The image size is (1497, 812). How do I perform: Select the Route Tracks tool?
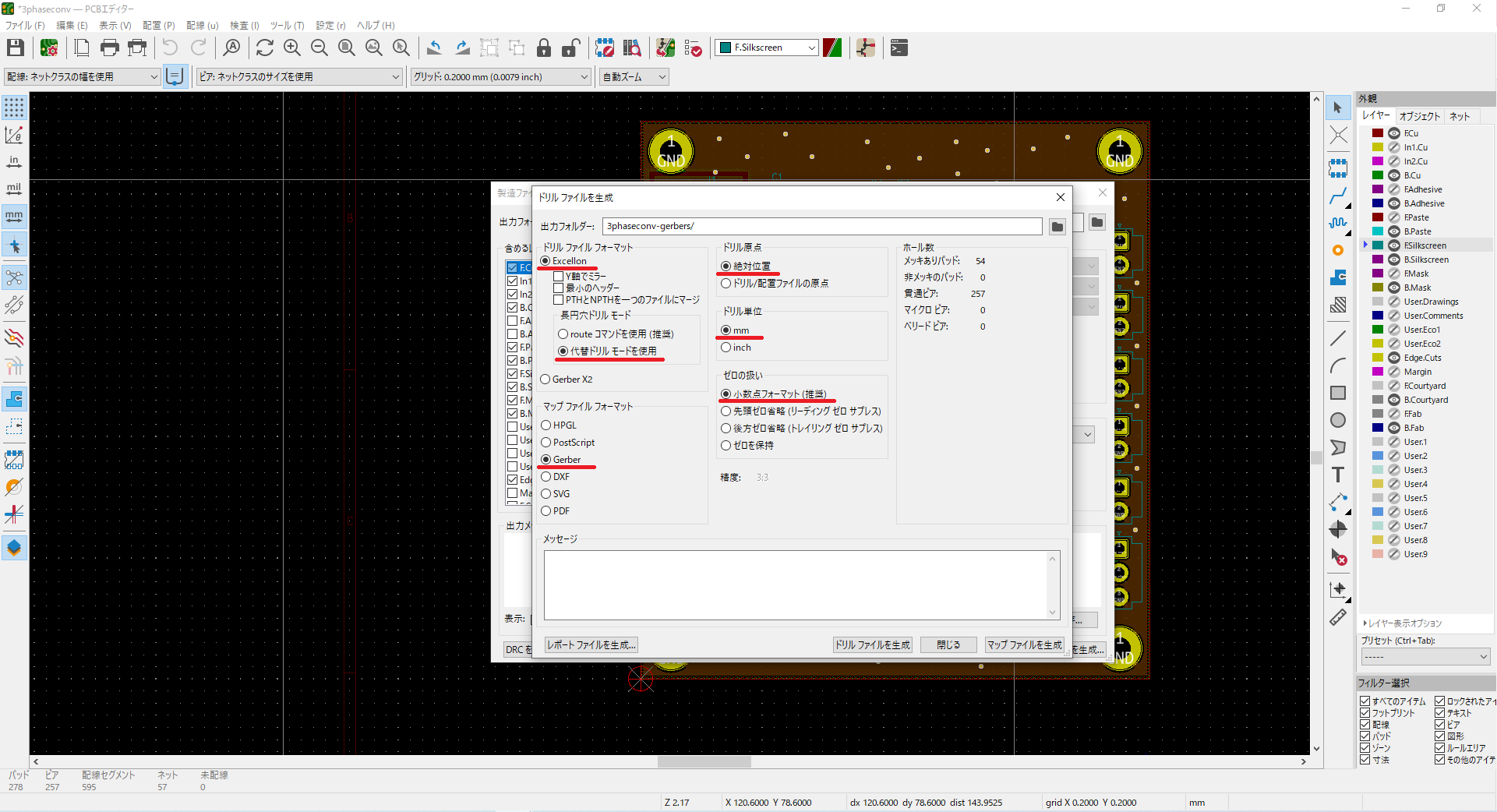pyautogui.click(x=1338, y=196)
